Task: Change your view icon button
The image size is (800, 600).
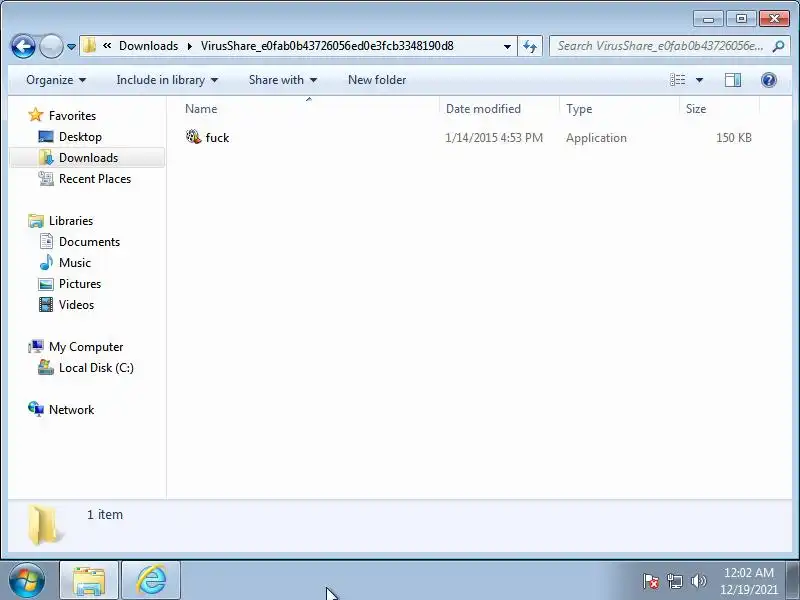Action: click(x=678, y=80)
